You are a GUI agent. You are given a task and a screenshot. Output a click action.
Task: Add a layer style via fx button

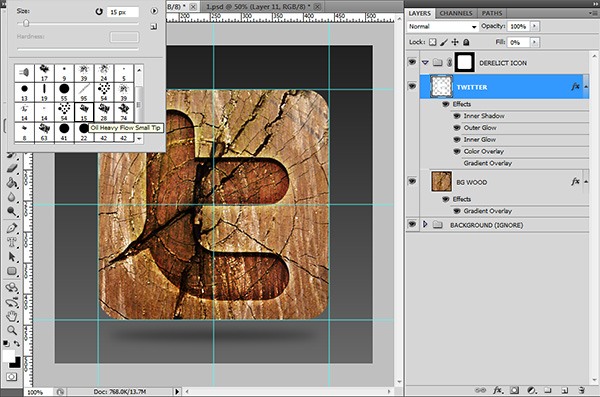tap(497, 390)
